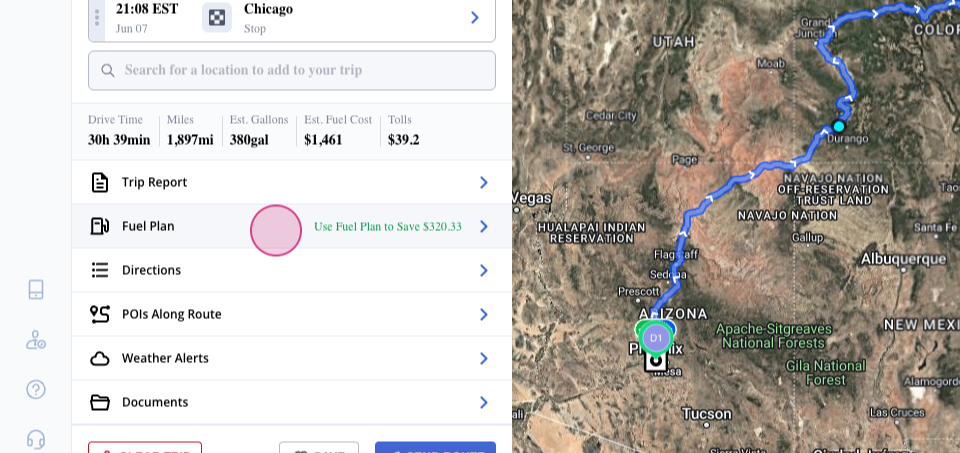Expand the Fuel Plan chevron arrow
This screenshot has width=960, height=453.
484,226
